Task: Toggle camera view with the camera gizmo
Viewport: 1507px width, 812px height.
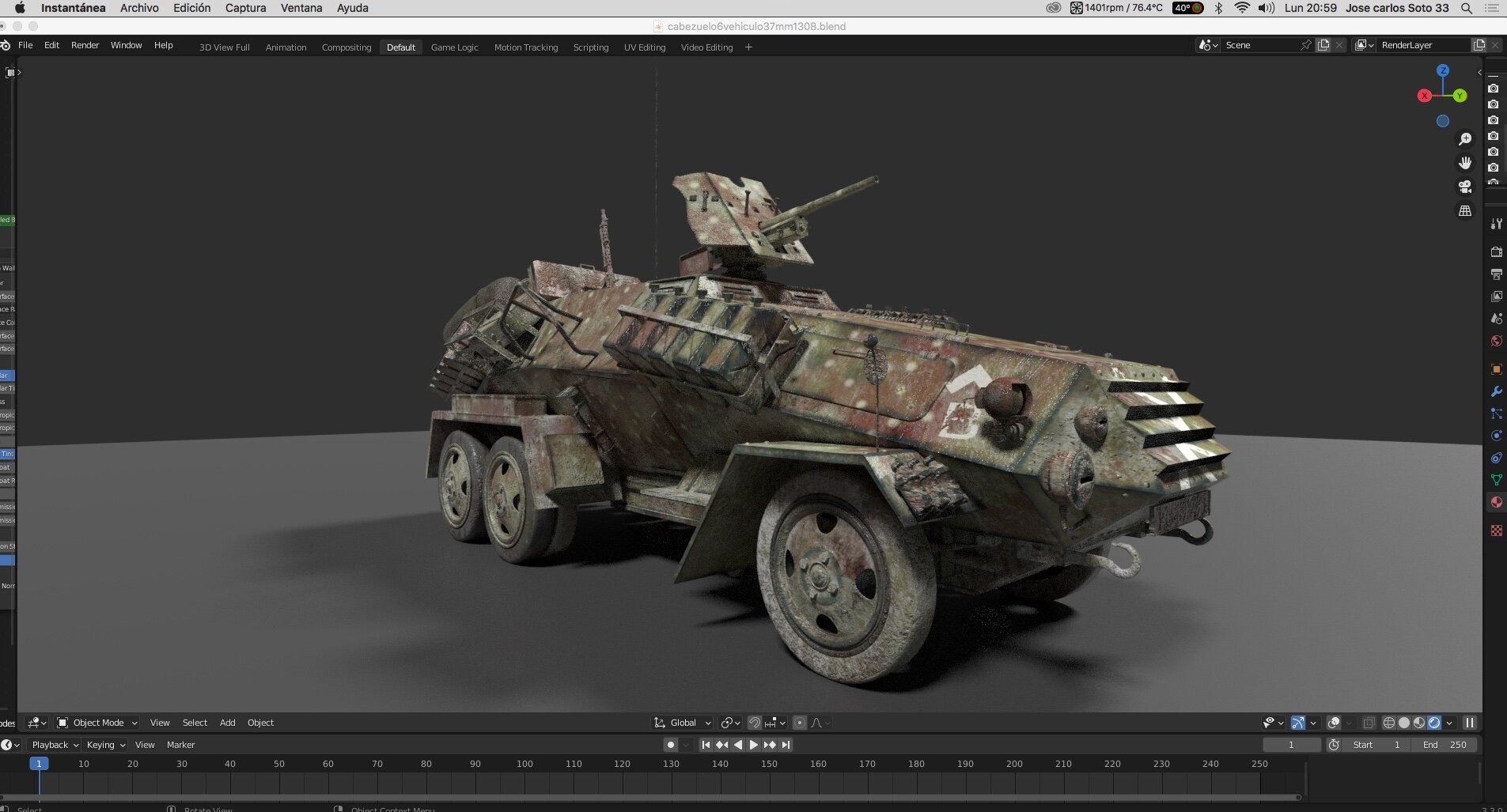Action: pos(1465,187)
